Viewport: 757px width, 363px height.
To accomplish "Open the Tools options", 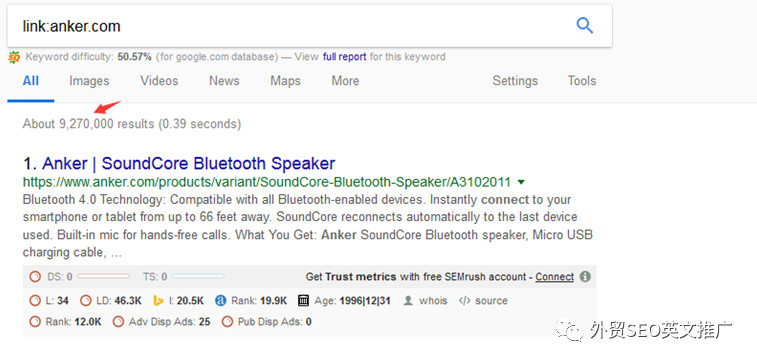I will (582, 81).
